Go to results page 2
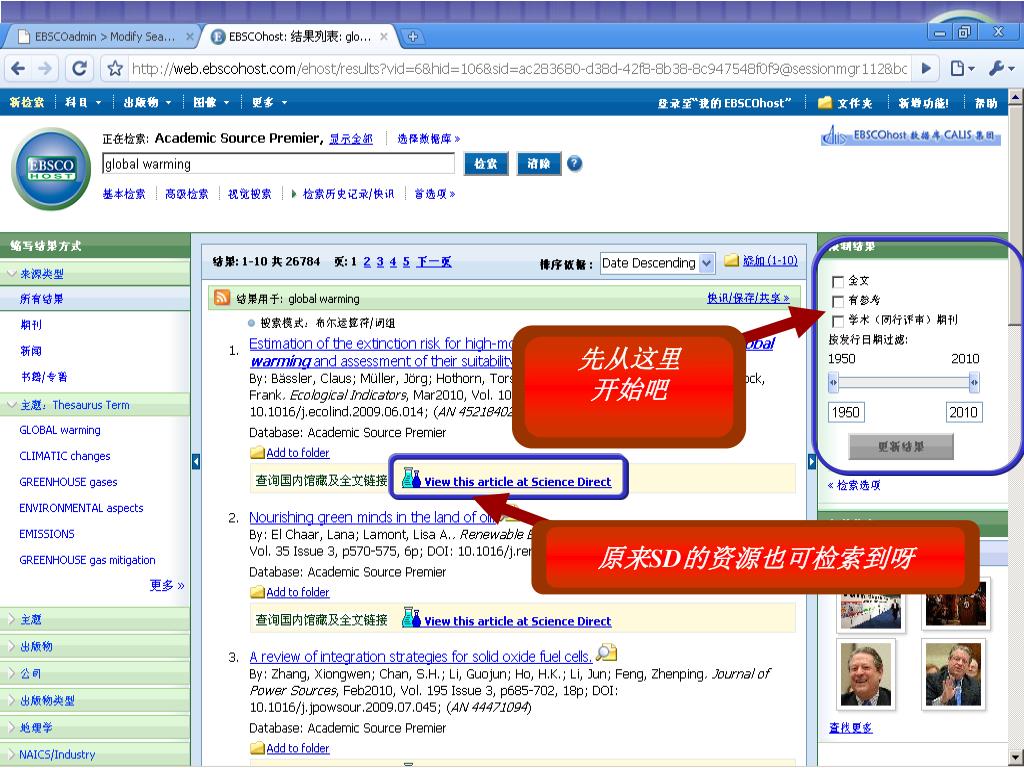This screenshot has height=768, width=1024. click(x=367, y=262)
